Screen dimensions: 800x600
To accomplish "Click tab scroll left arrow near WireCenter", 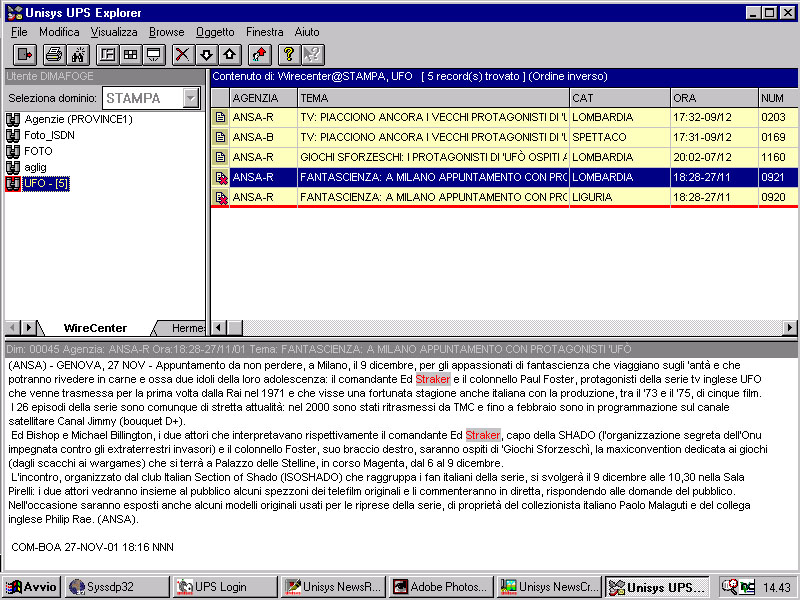I will 13,328.
